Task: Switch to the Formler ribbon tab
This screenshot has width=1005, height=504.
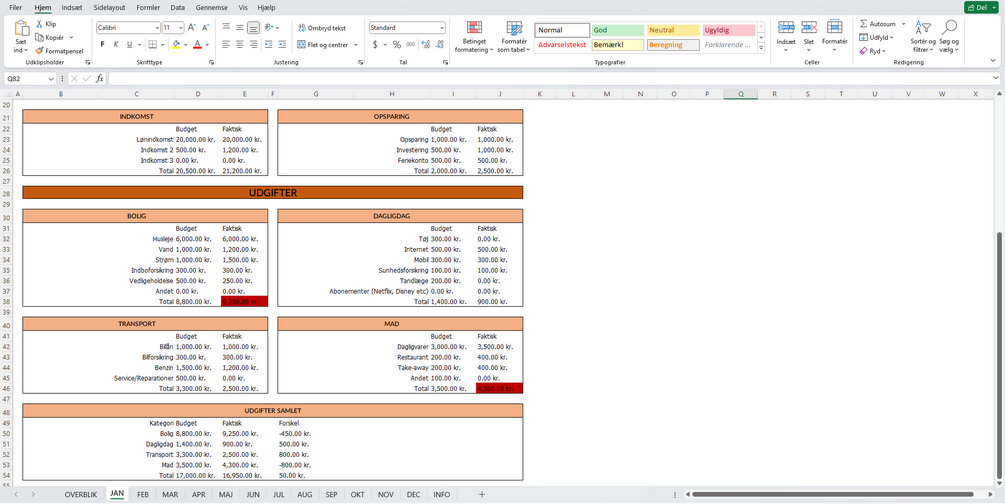Action: pos(149,7)
